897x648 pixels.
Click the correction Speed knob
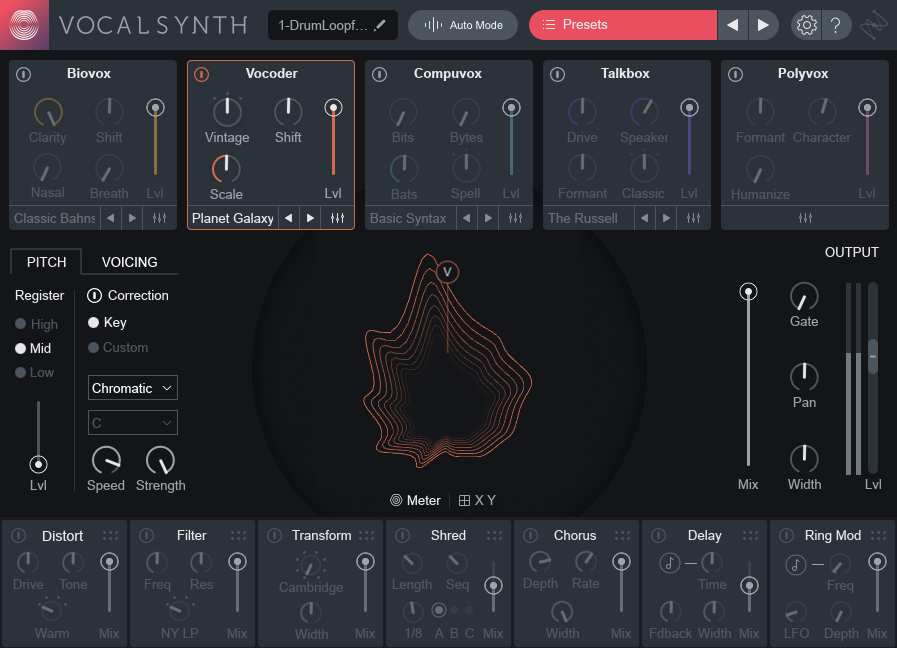tap(106, 460)
